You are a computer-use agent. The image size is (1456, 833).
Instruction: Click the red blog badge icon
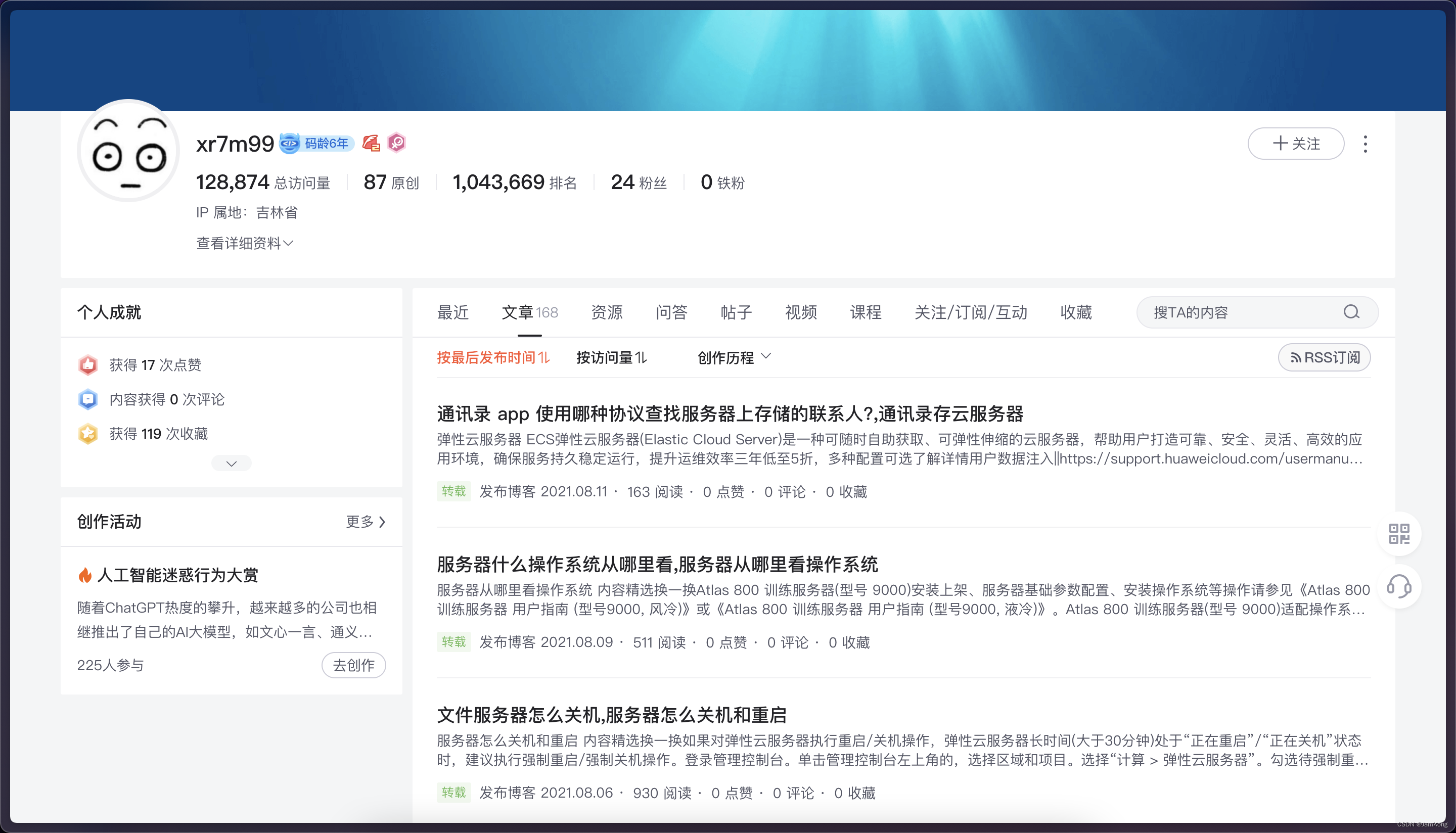tap(371, 143)
